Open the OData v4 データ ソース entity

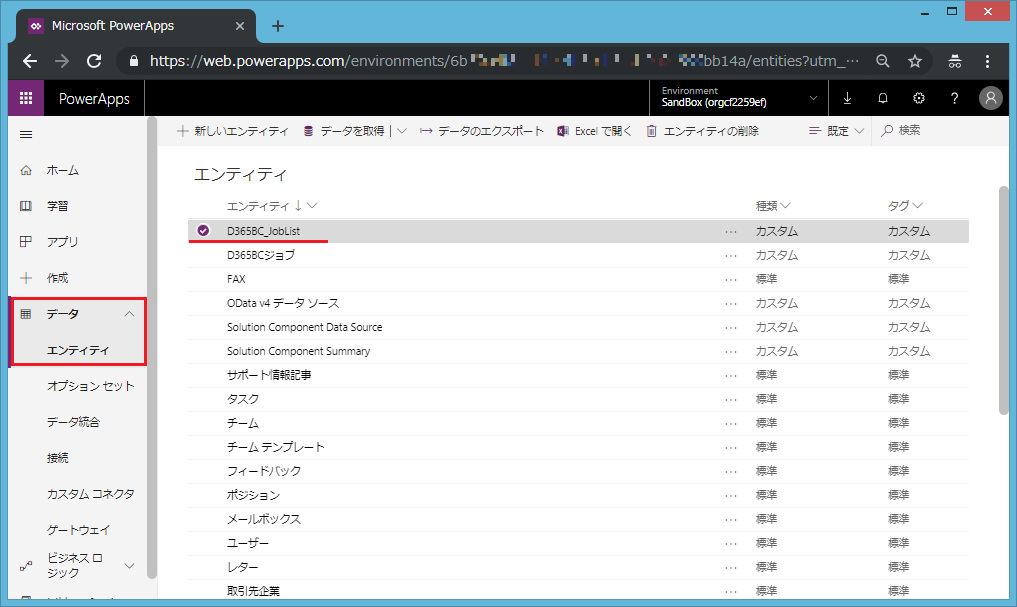(283, 304)
